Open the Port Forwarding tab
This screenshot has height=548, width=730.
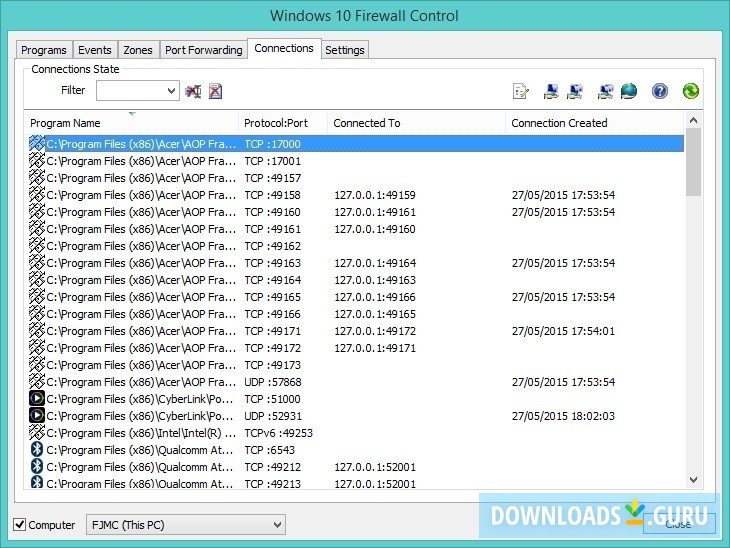point(203,50)
